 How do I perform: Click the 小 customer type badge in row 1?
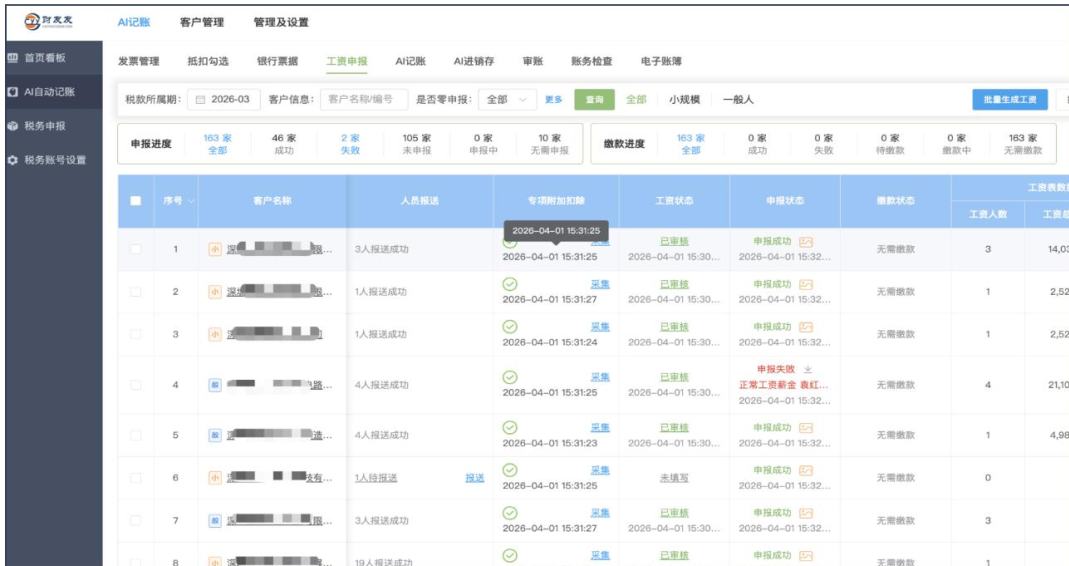click(x=215, y=250)
